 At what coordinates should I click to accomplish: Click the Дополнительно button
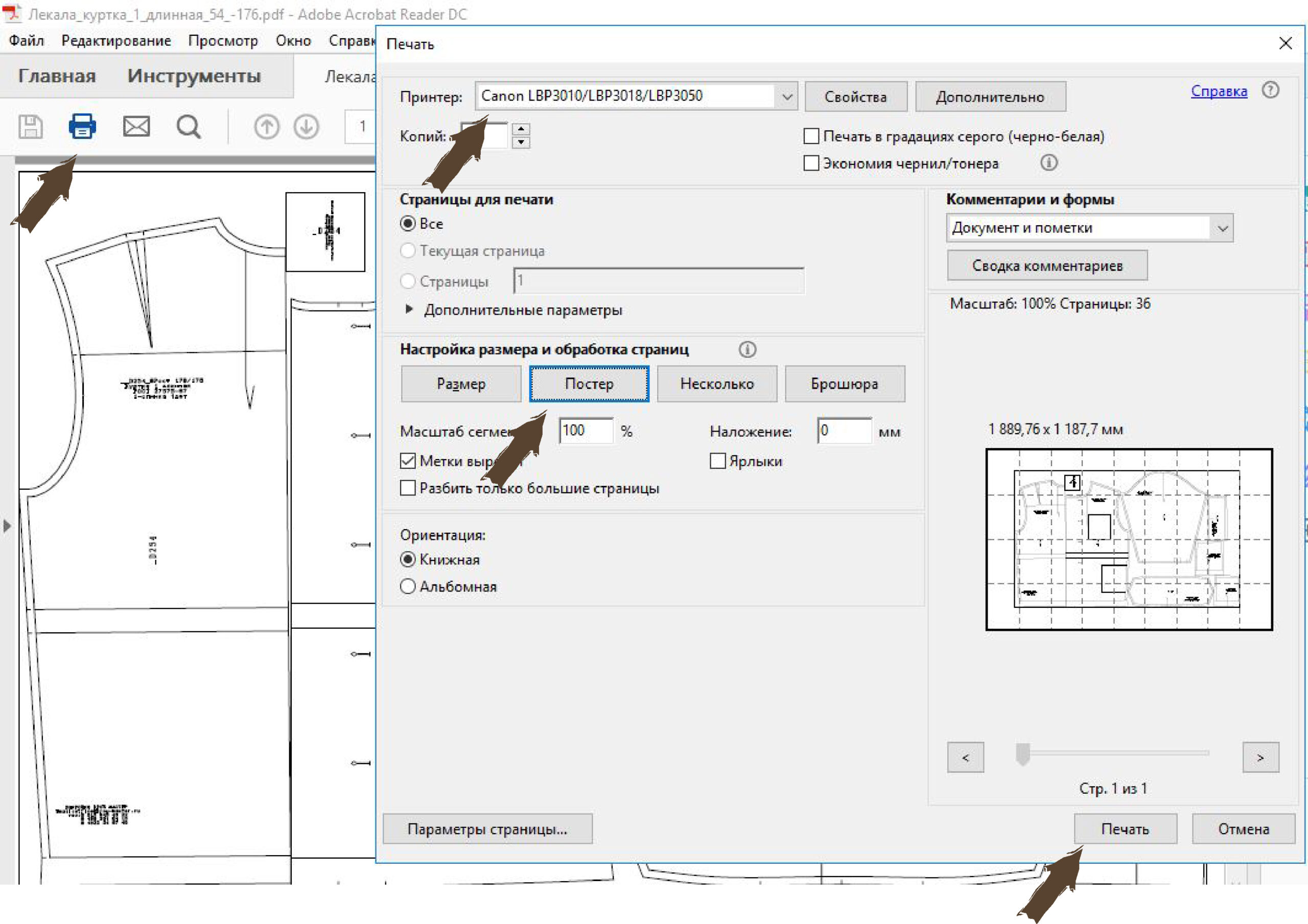click(x=990, y=97)
